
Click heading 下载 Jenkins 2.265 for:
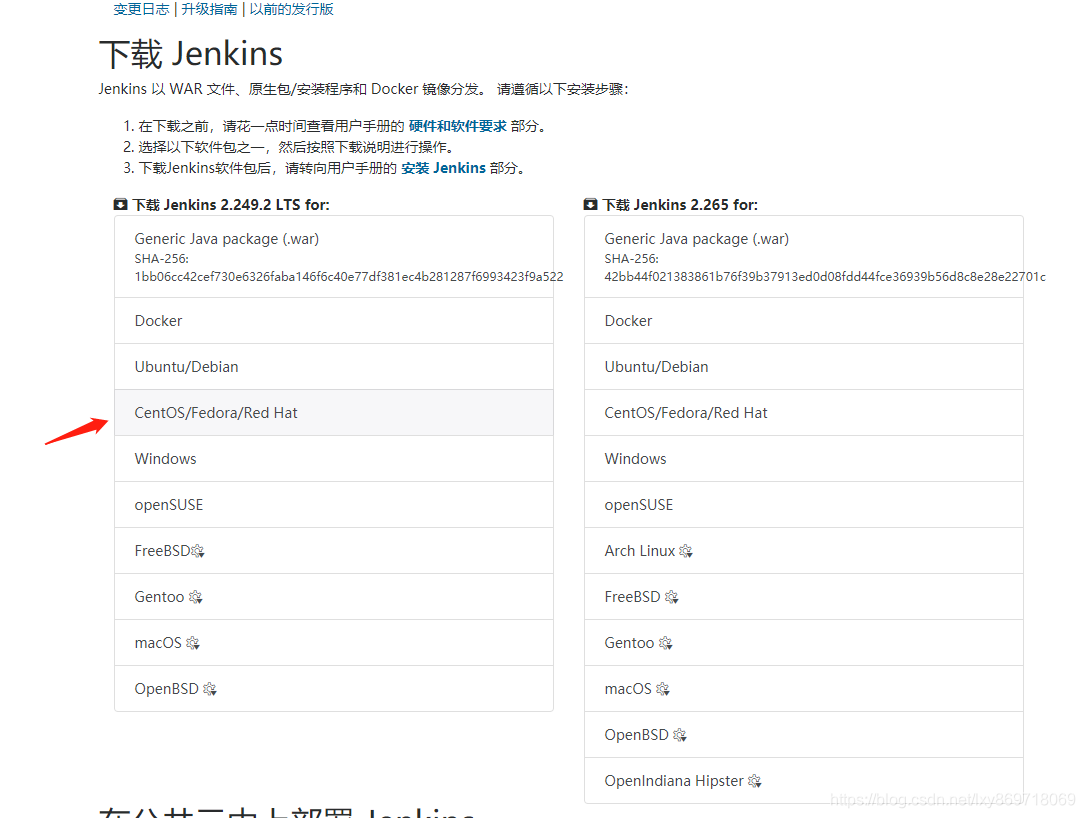pos(680,205)
